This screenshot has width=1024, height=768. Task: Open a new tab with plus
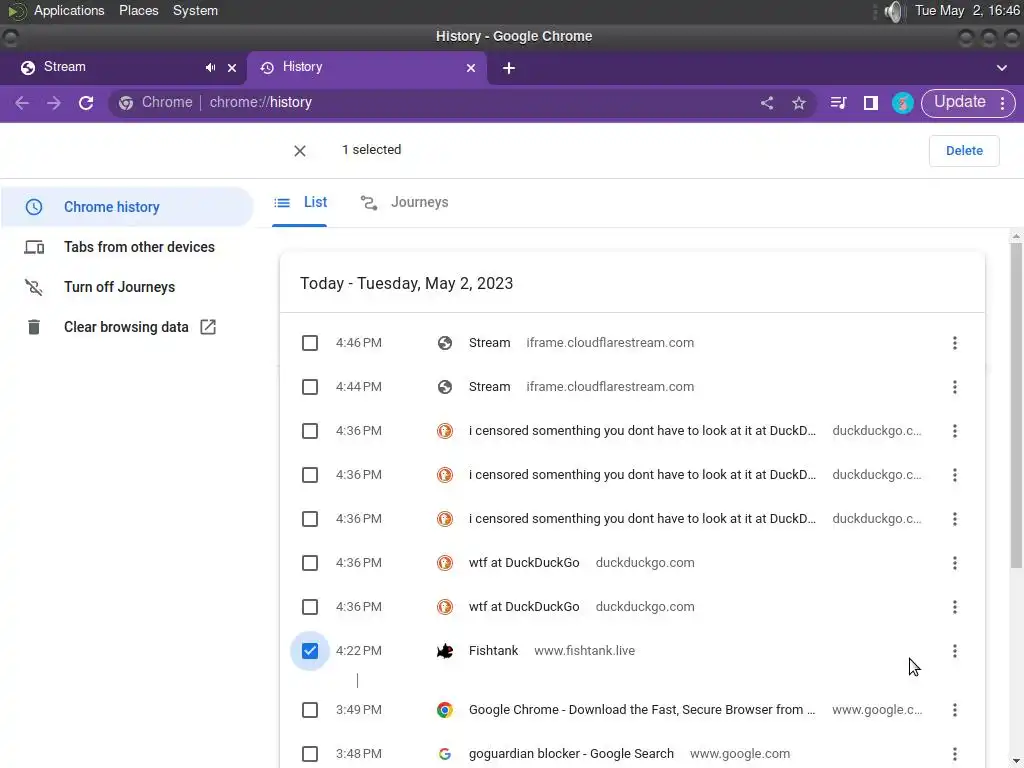[x=509, y=68]
